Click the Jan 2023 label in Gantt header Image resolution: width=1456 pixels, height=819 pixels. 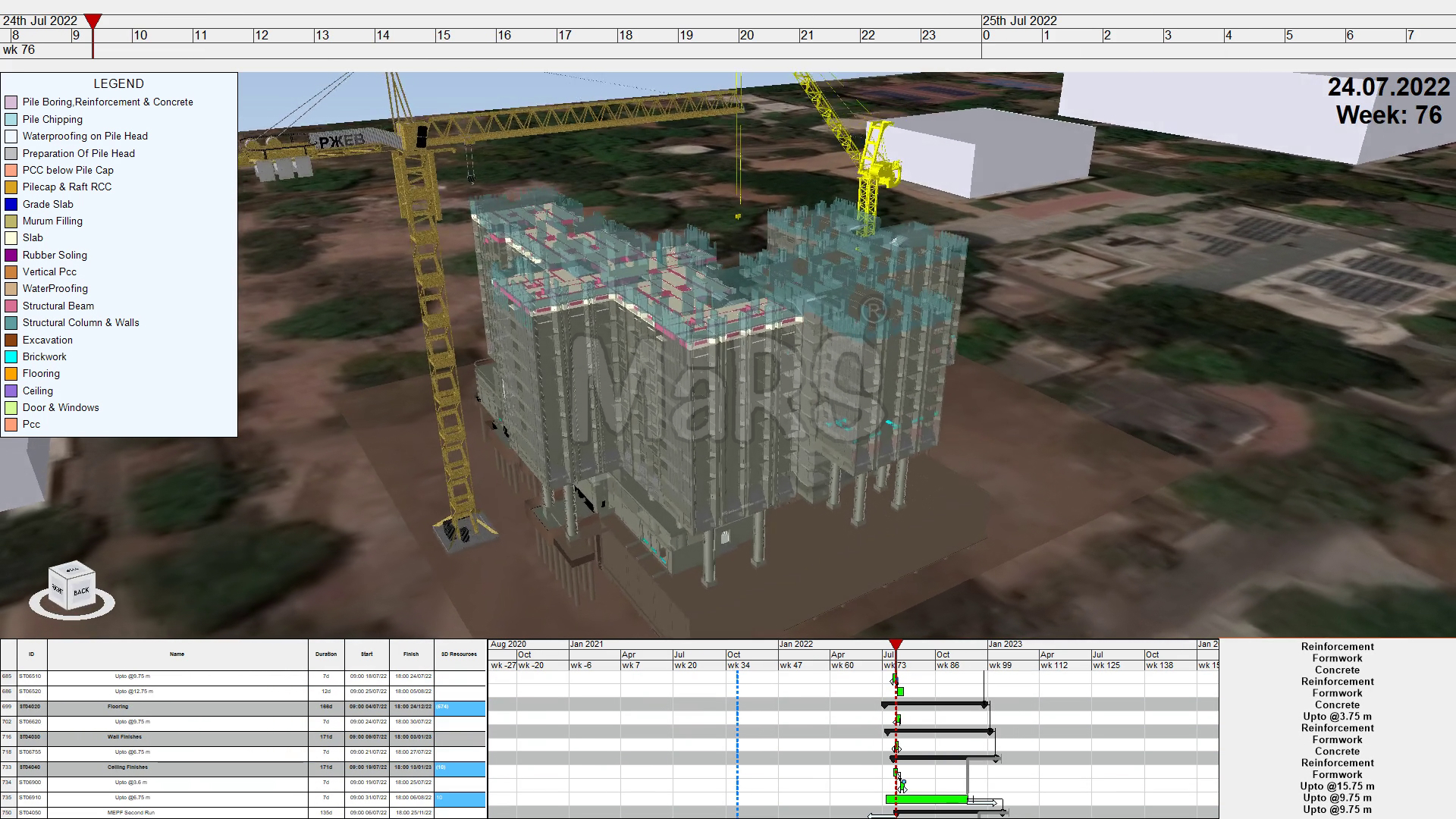[x=1006, y=645]
